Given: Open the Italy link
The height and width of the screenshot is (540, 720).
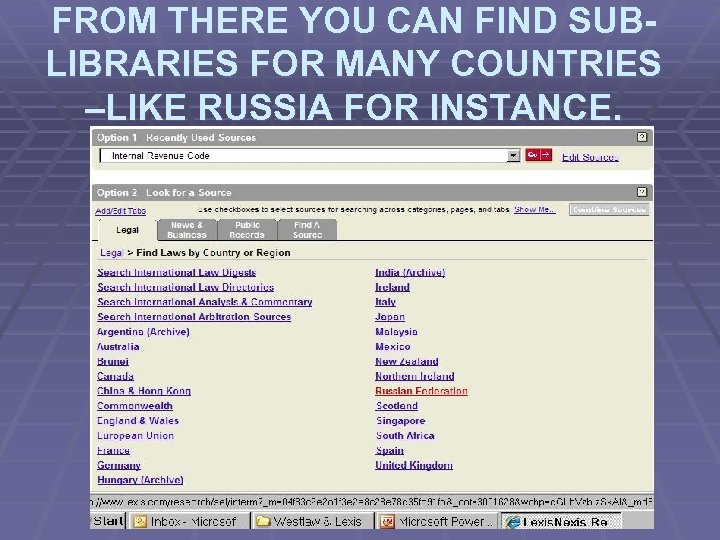Looking at the screenshot, I should coord(385,302).
